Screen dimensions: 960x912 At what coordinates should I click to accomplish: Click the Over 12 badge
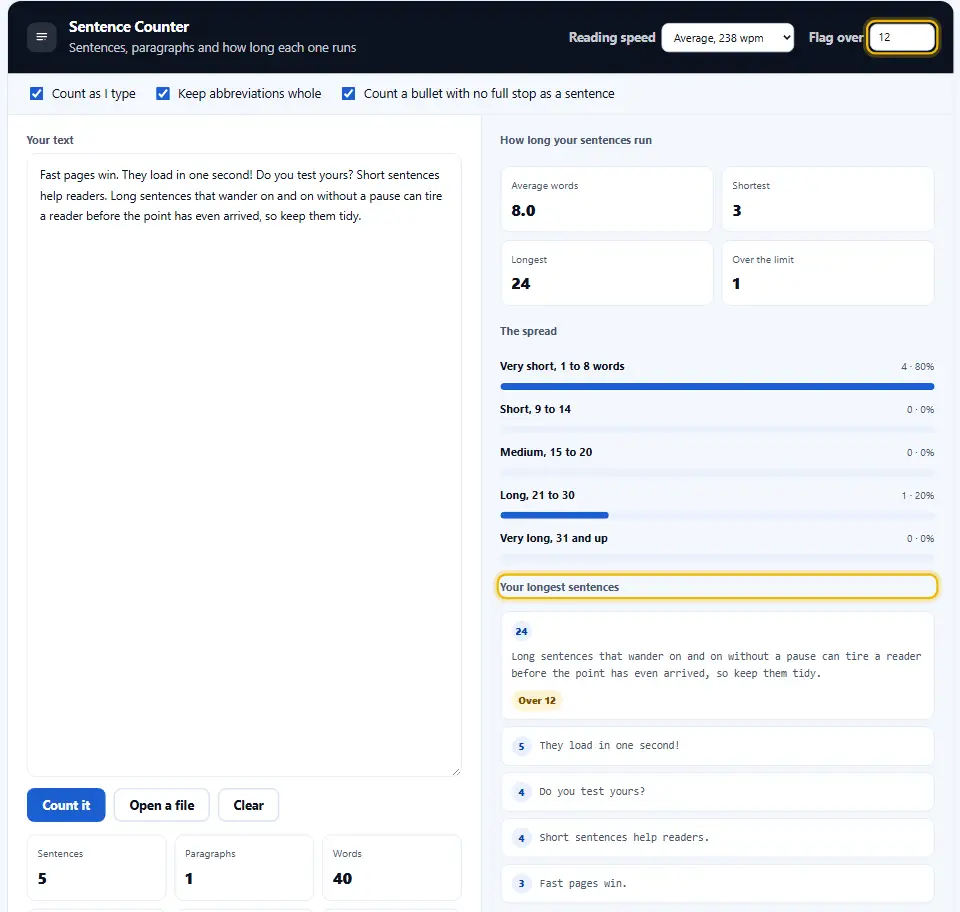tap(537, 700)
